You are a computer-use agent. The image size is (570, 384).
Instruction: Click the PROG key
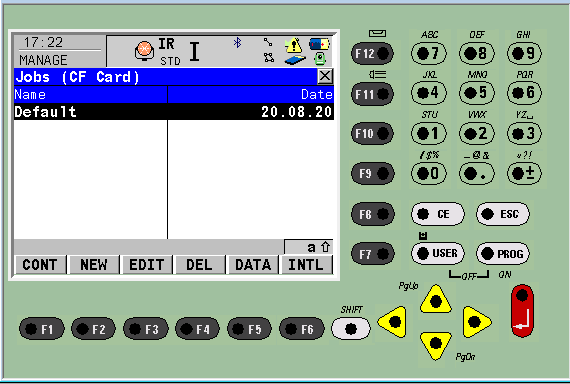pyautogui.click(x=503, y=253)
